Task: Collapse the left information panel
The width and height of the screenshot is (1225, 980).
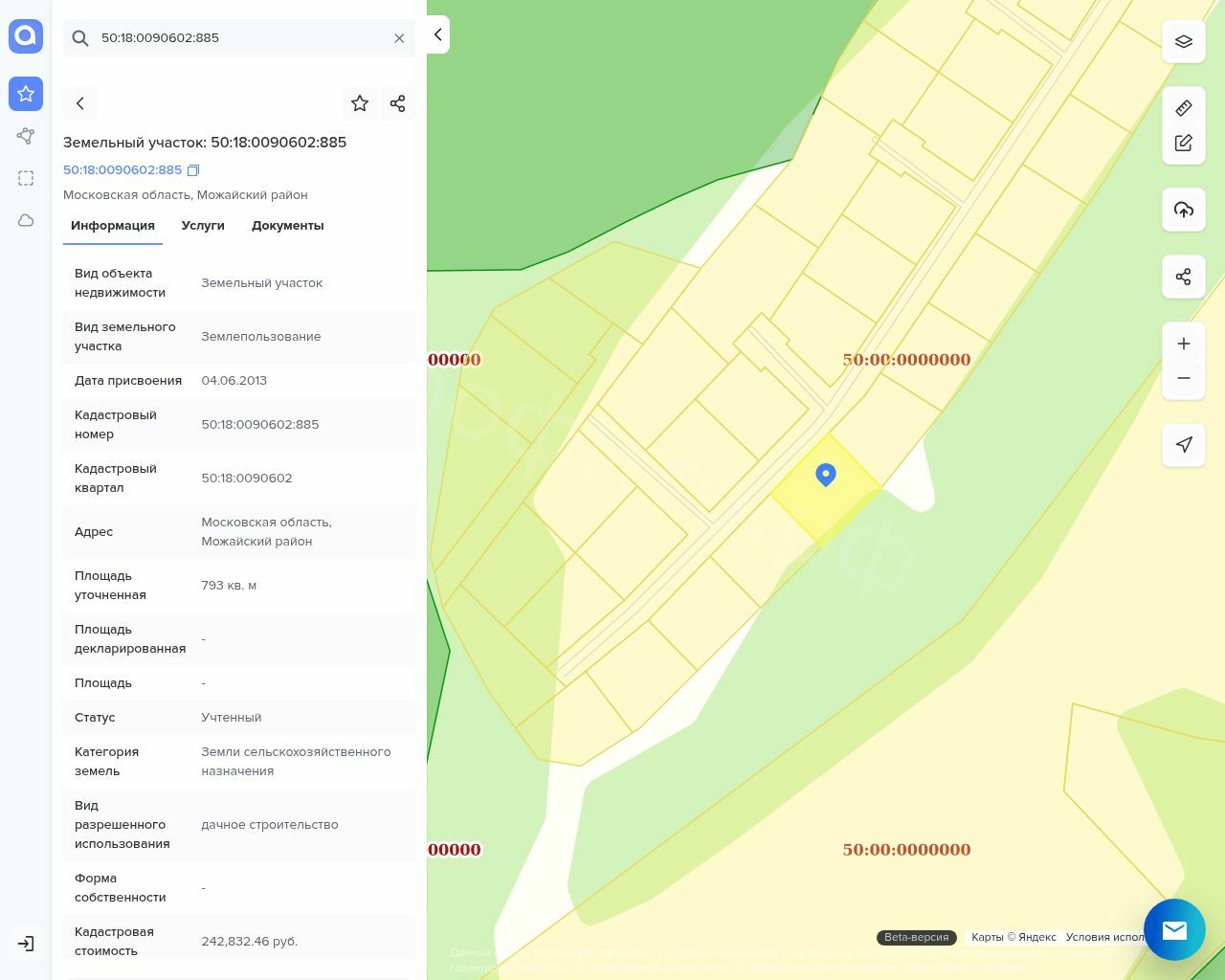Action: tap(437, 34)
